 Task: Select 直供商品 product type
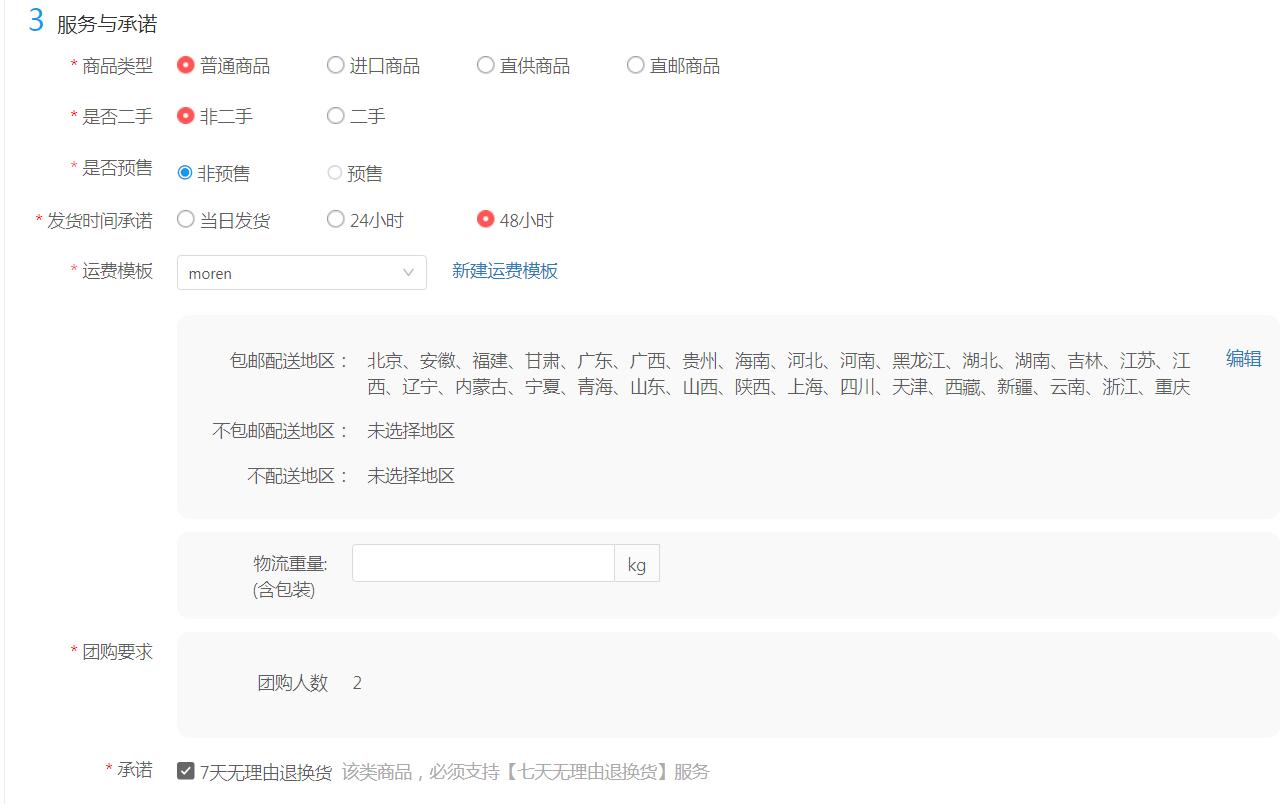click(x=485, y=65)
